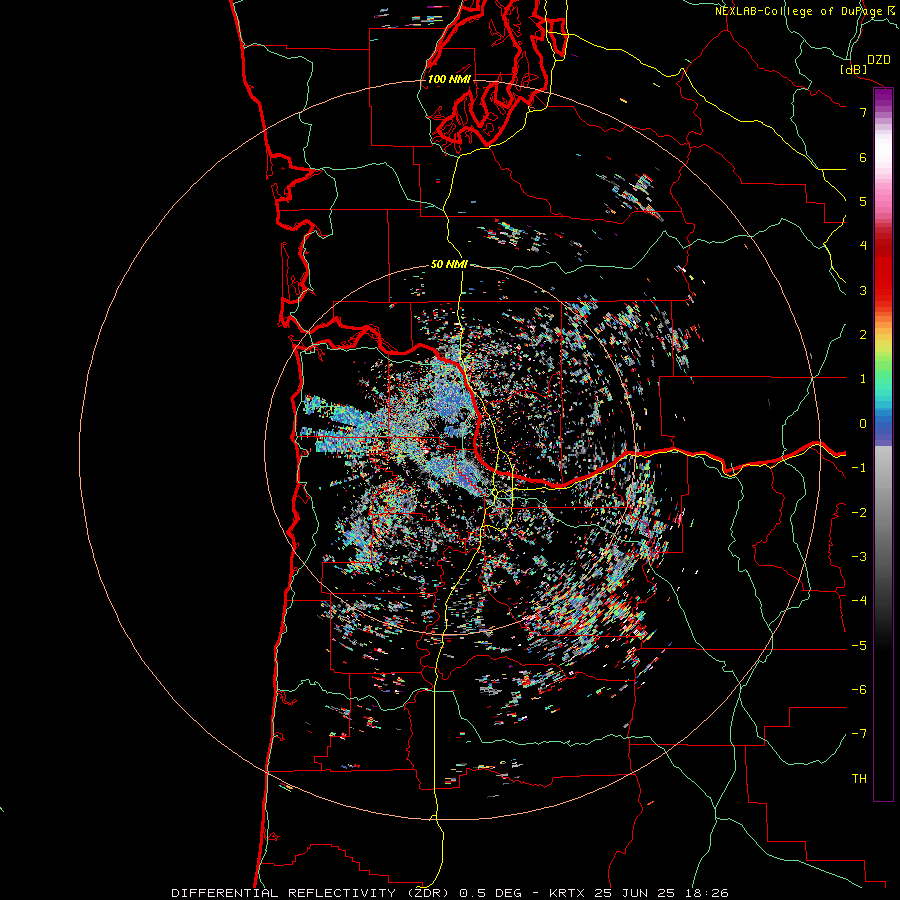This screenshot has width=900, height=900.
Task: Click the '50 NMI' range ring label
Action: click(449, 265)
